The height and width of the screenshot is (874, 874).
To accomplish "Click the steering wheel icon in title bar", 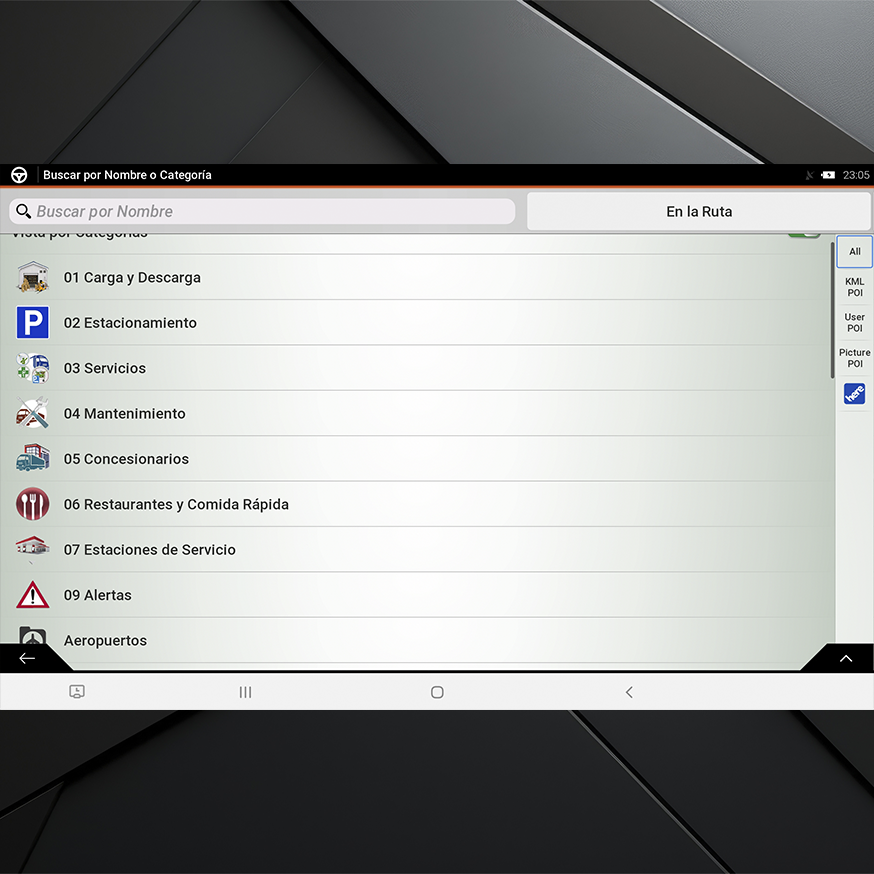I will [x=19, y=175].
